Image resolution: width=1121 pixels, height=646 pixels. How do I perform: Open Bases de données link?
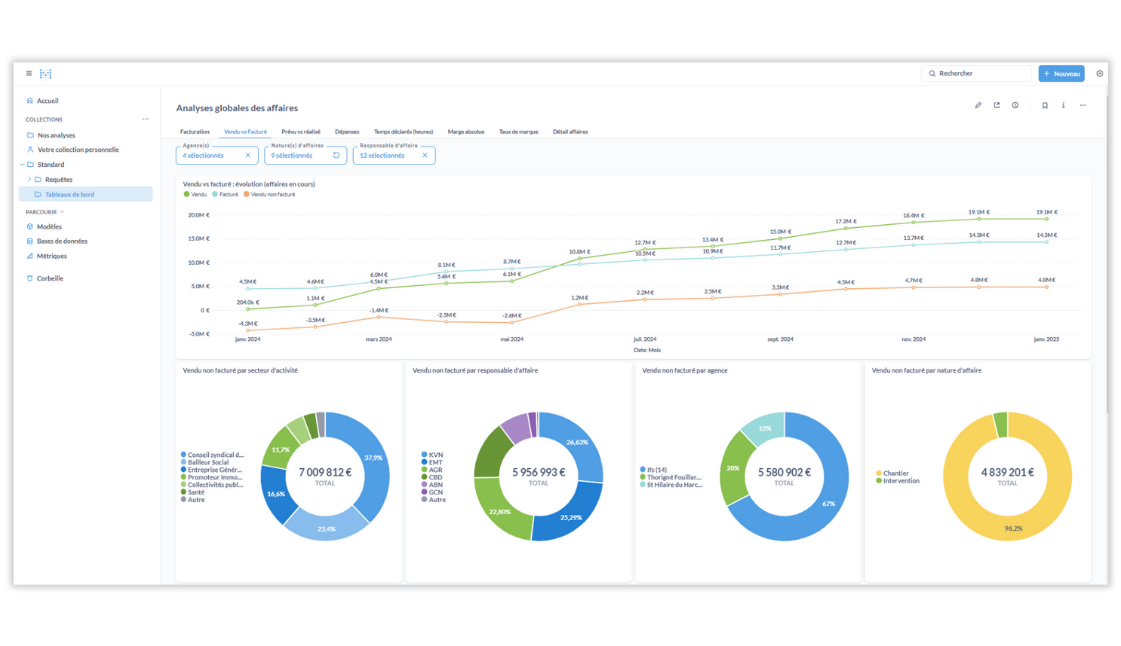click(62, 241)
